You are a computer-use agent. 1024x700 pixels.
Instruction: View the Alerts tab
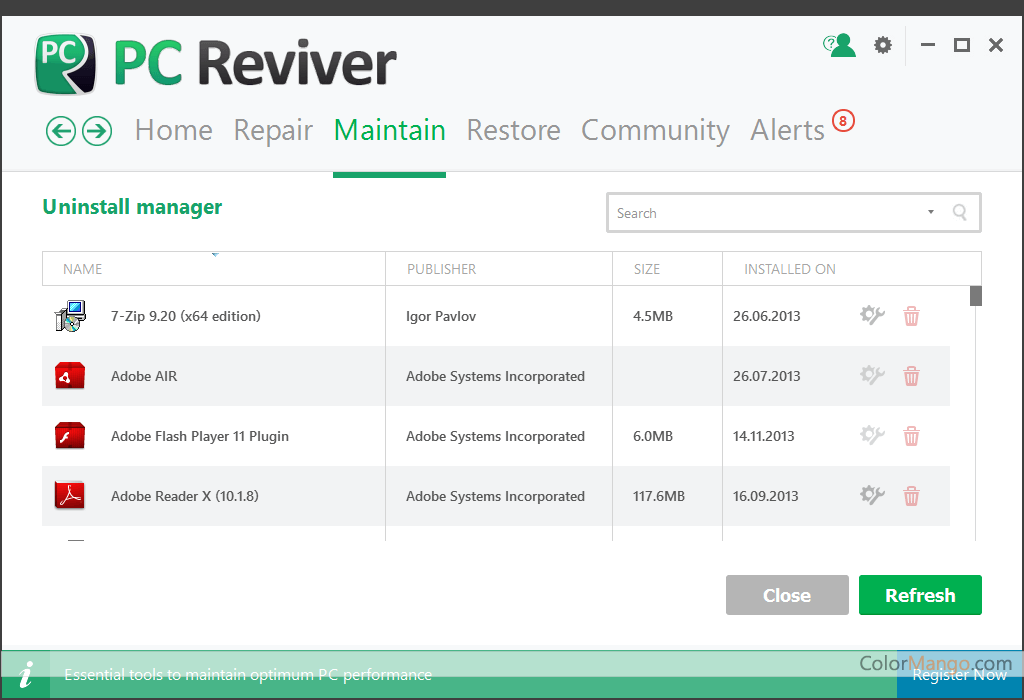787,131
